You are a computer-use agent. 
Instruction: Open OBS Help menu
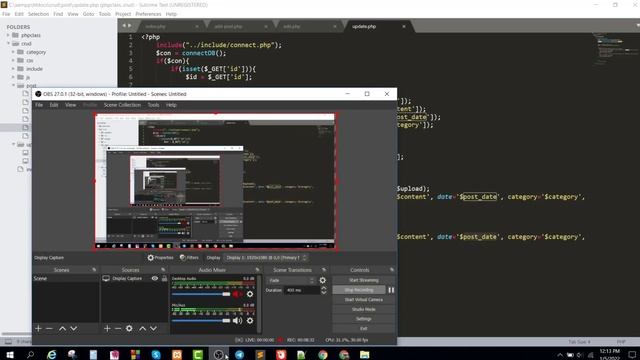point(171,105)
